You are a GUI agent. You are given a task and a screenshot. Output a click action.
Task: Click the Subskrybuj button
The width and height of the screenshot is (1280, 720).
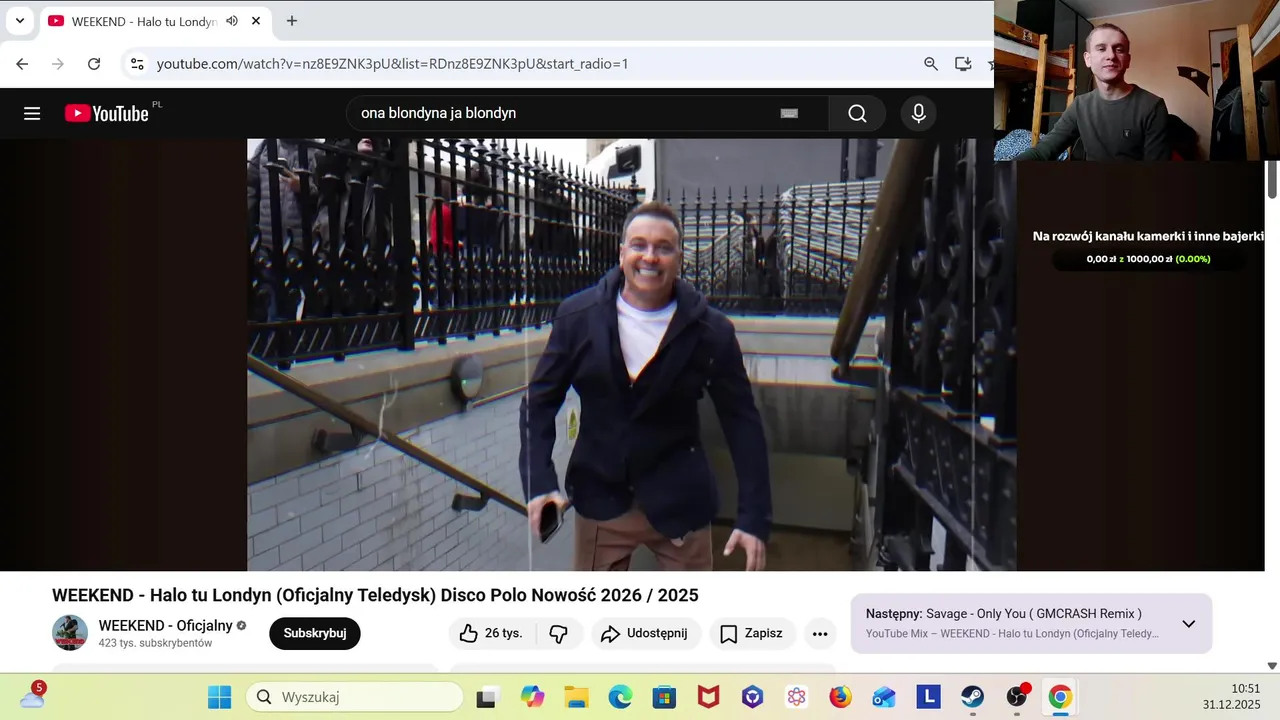pos(315,633)
